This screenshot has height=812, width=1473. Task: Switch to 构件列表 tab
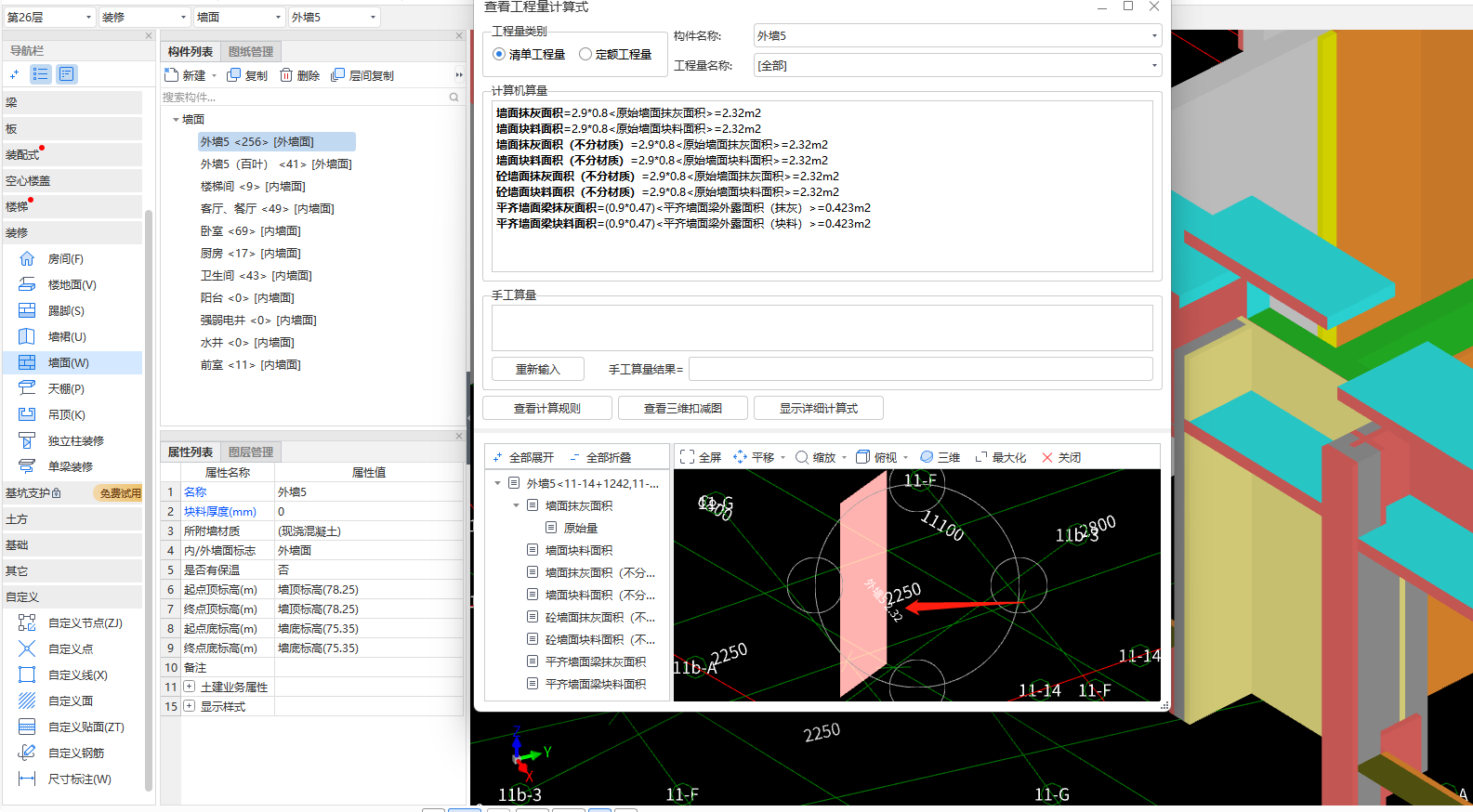click(x=191, y=52)
